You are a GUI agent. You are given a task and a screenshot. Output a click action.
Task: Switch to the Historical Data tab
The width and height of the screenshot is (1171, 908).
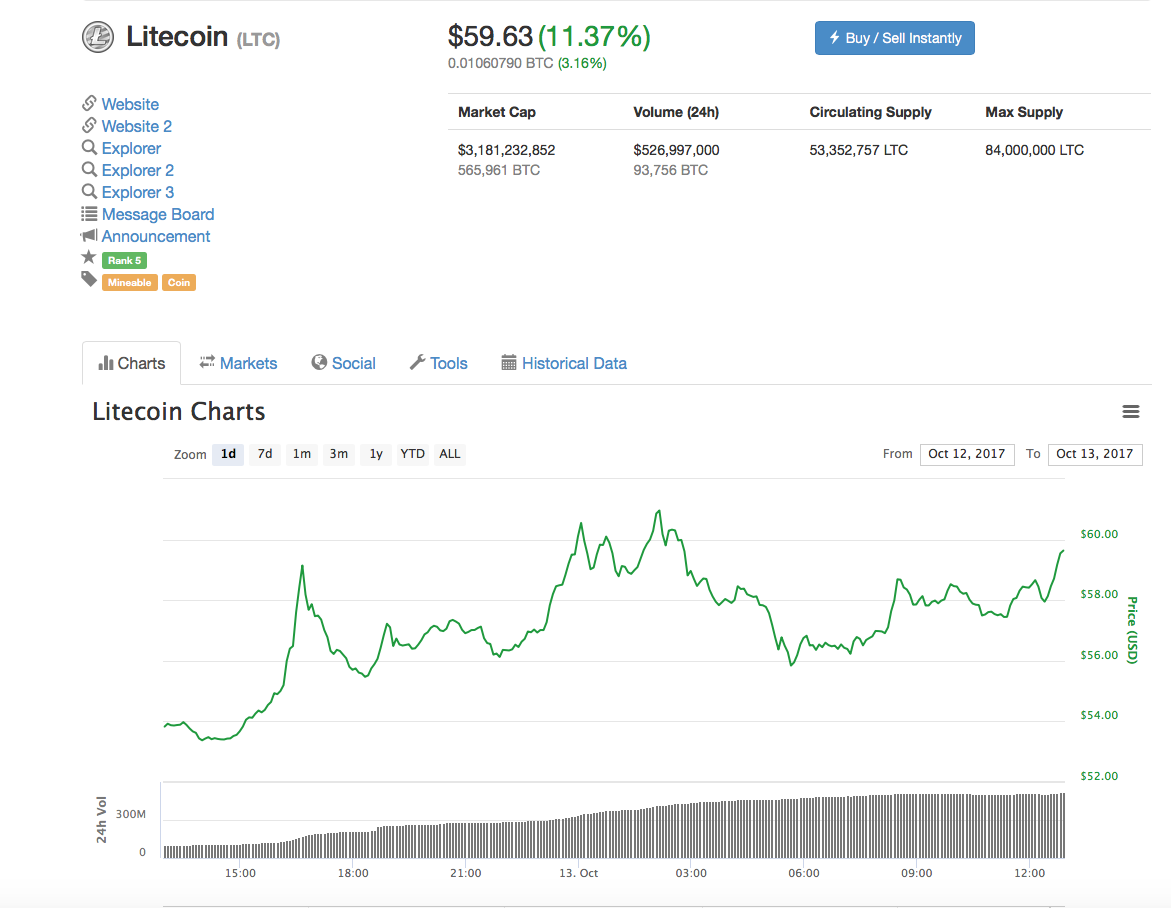pyautogui.click(x=564, y=363)
